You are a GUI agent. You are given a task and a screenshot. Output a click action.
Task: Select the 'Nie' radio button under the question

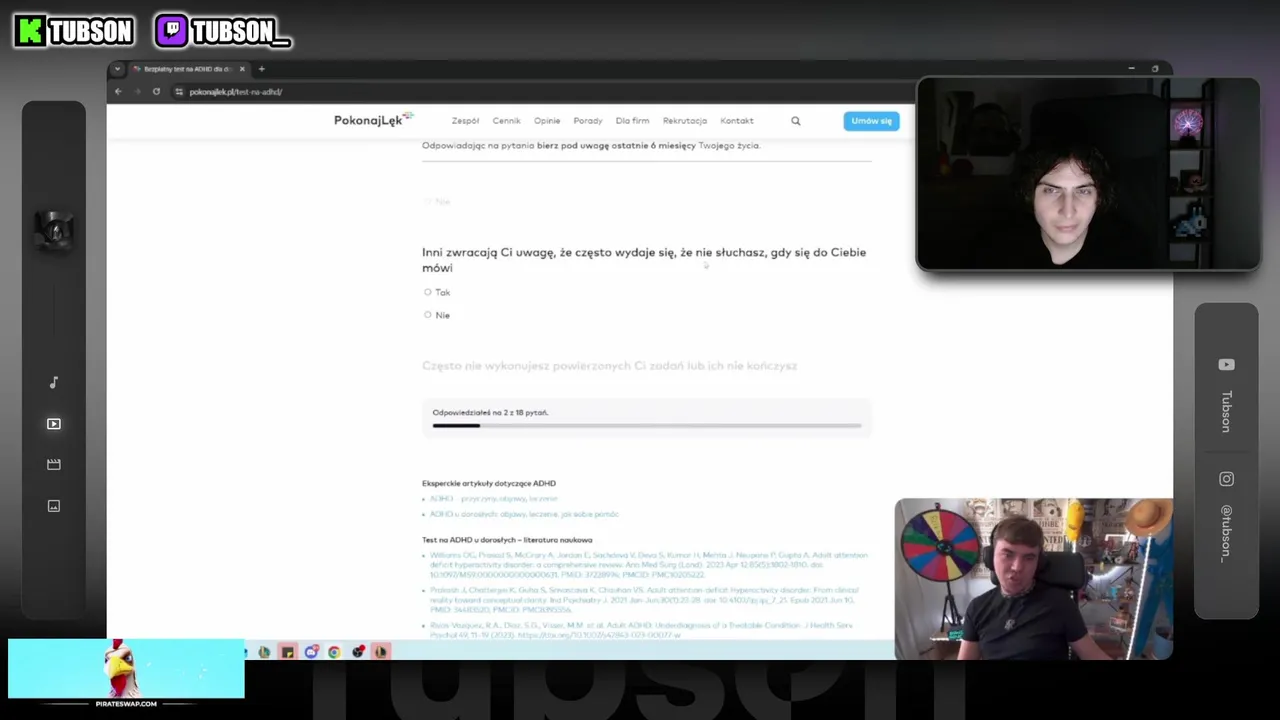click(x=428, y=315)
